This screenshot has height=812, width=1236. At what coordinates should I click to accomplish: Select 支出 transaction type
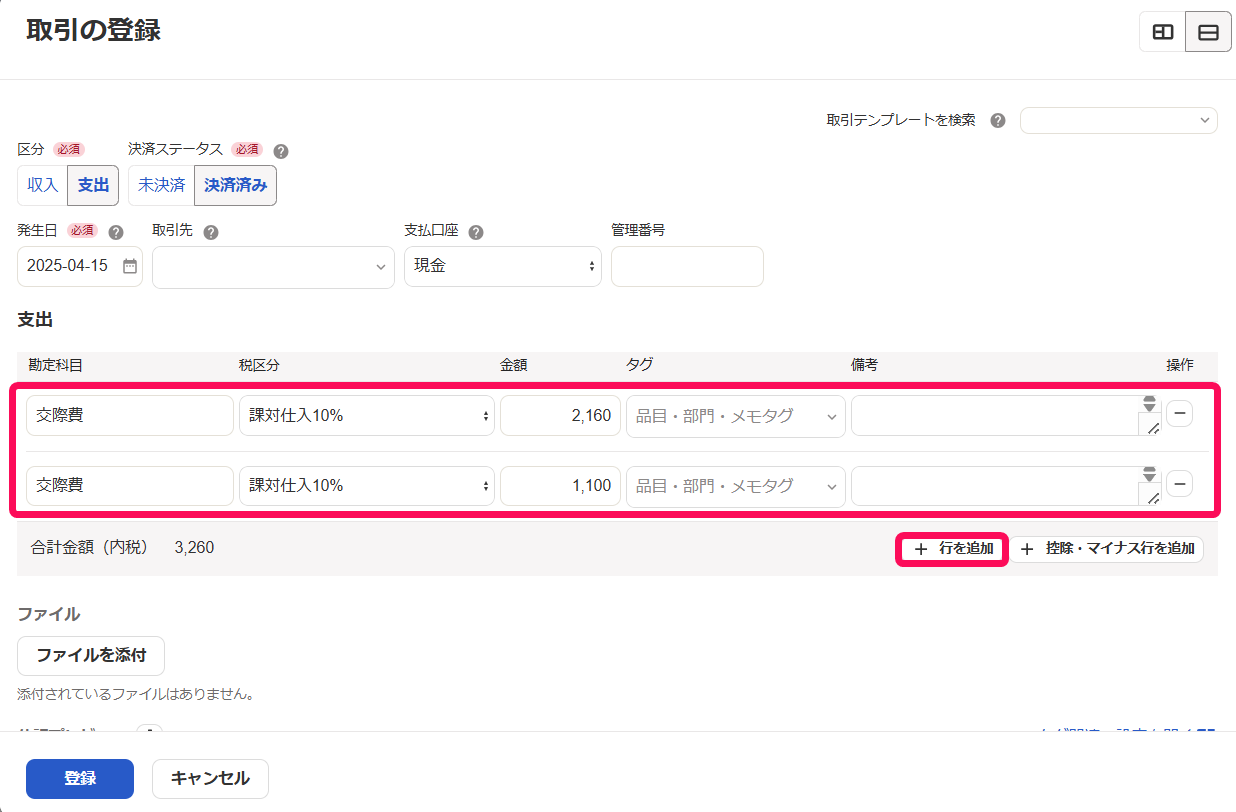(x=93, y=185)
